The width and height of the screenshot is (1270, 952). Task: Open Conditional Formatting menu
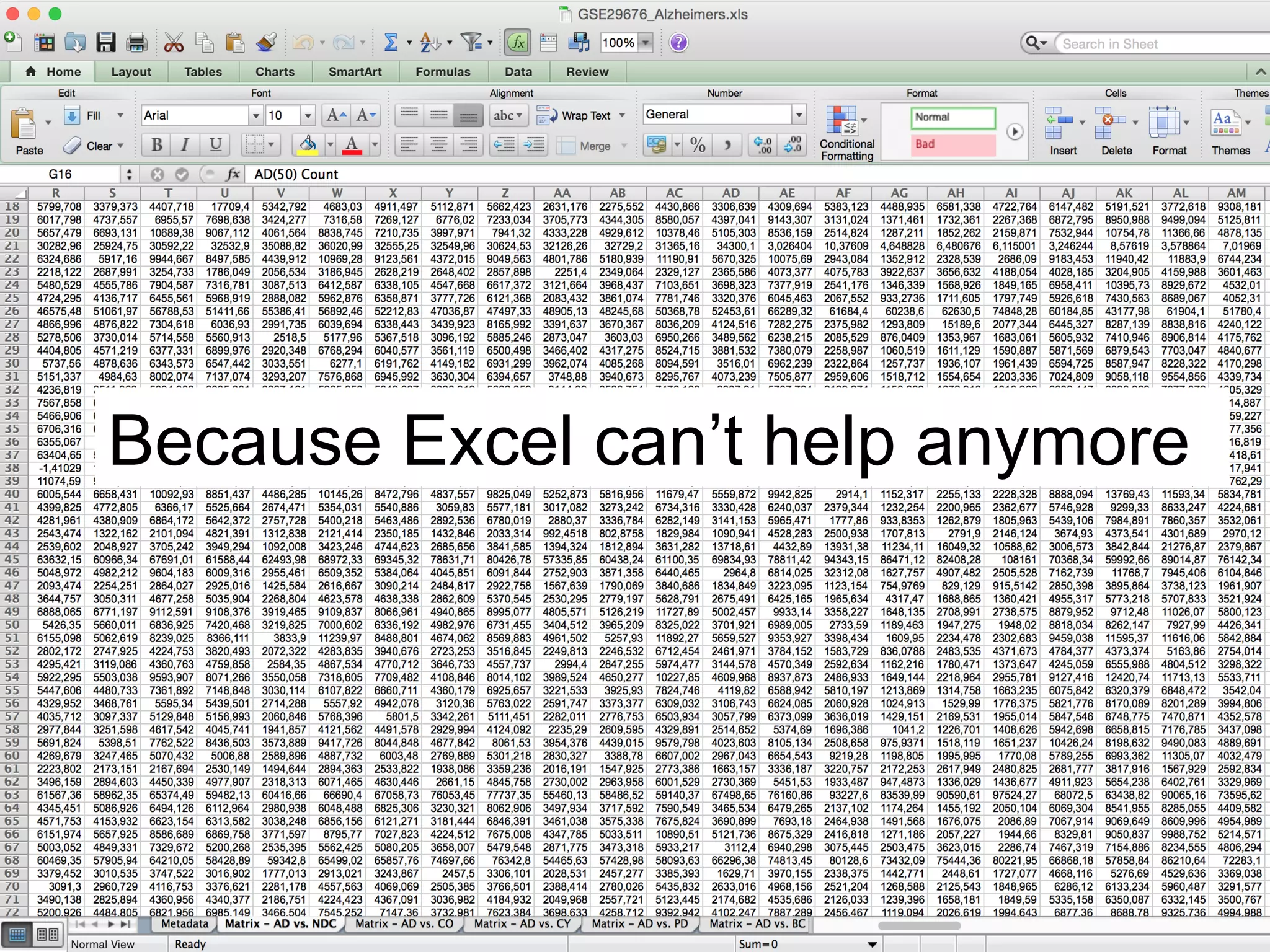pos(847,133)
